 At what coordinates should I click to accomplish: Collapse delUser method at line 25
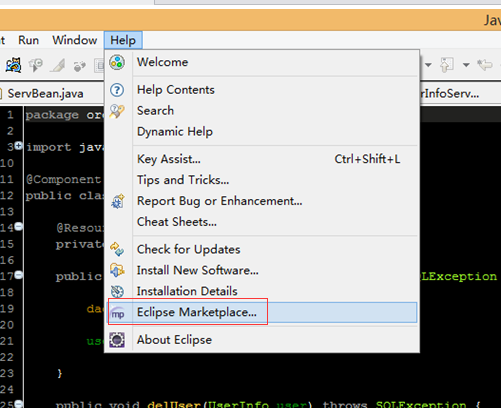(x=19, y=404)
